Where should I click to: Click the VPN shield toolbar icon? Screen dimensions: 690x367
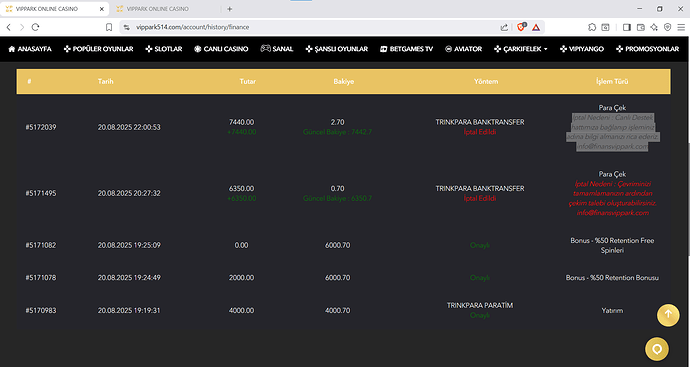668,27
